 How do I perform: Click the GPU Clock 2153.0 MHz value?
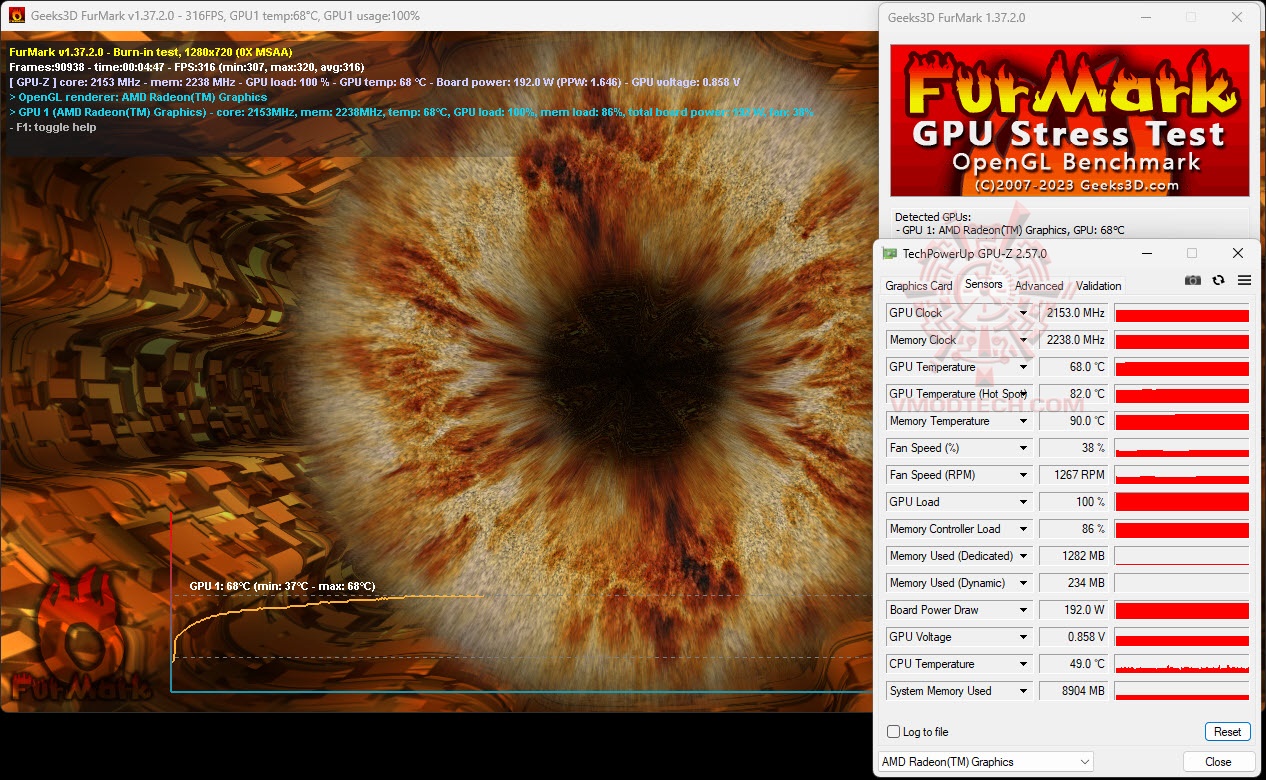tap(1073, 313)
